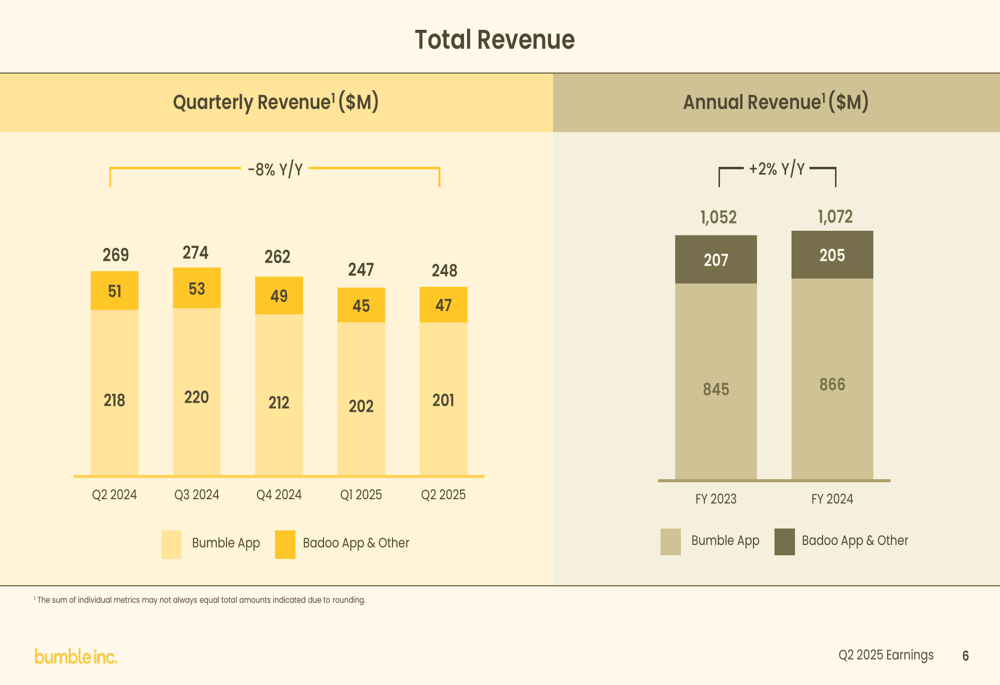The width and height of the screenshot is (1000, 685).
Task: Click the annual Bumble App tan legend swatch
Action: 671,541
